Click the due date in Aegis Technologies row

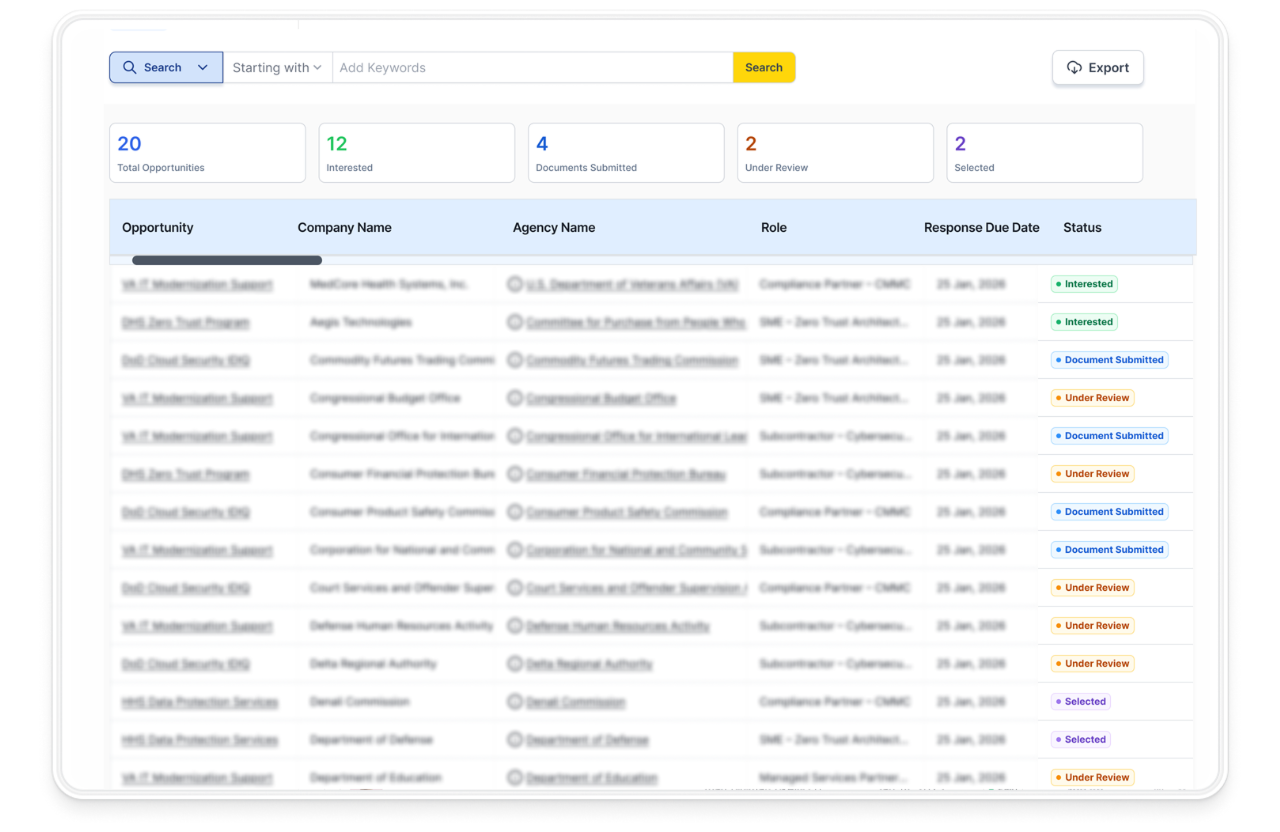tap(971, 322)
